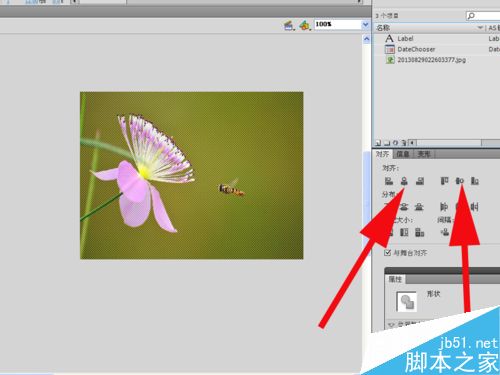Switch to the 对齐 tab

pos(382,154)
